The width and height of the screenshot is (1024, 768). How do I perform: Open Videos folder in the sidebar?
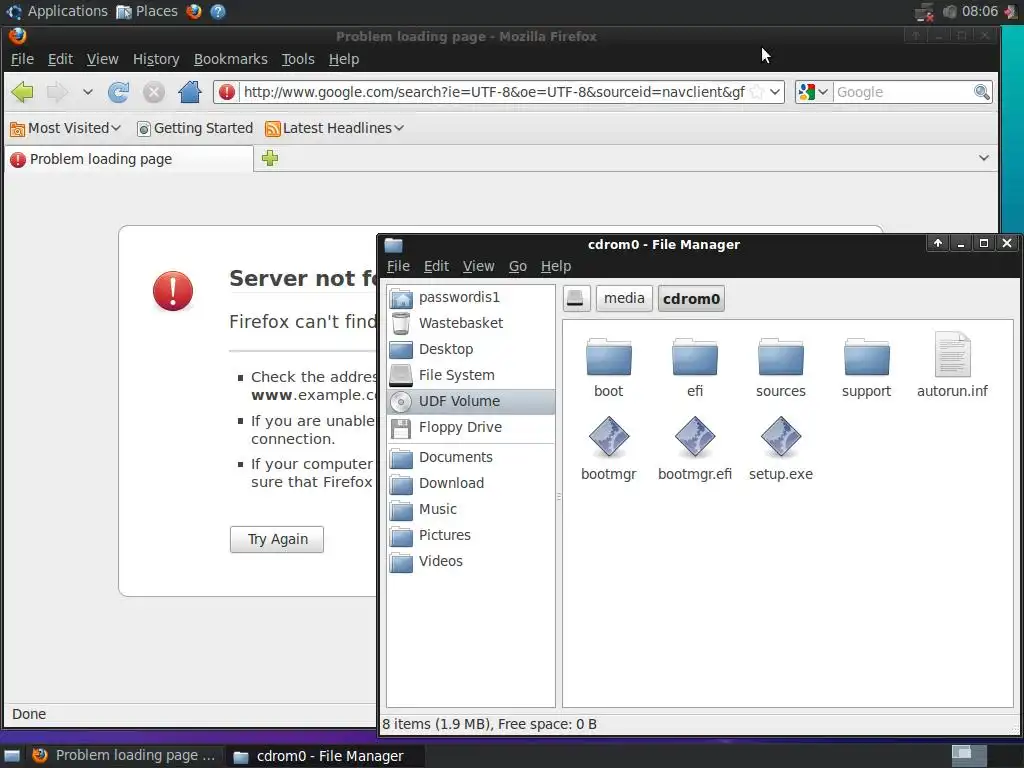pyautogui.click(x=471, y=562)
